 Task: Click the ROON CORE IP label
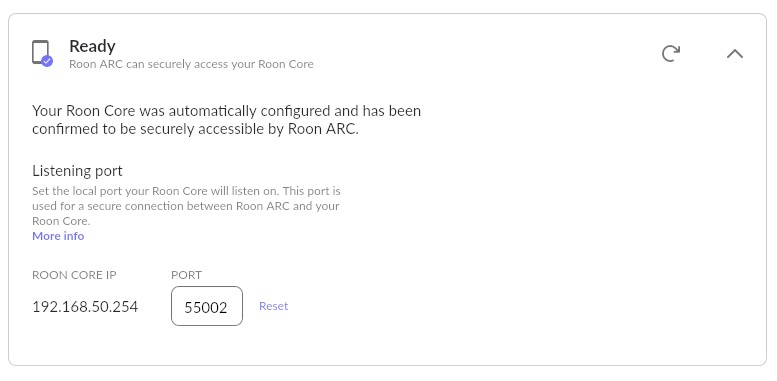point(74,275)
